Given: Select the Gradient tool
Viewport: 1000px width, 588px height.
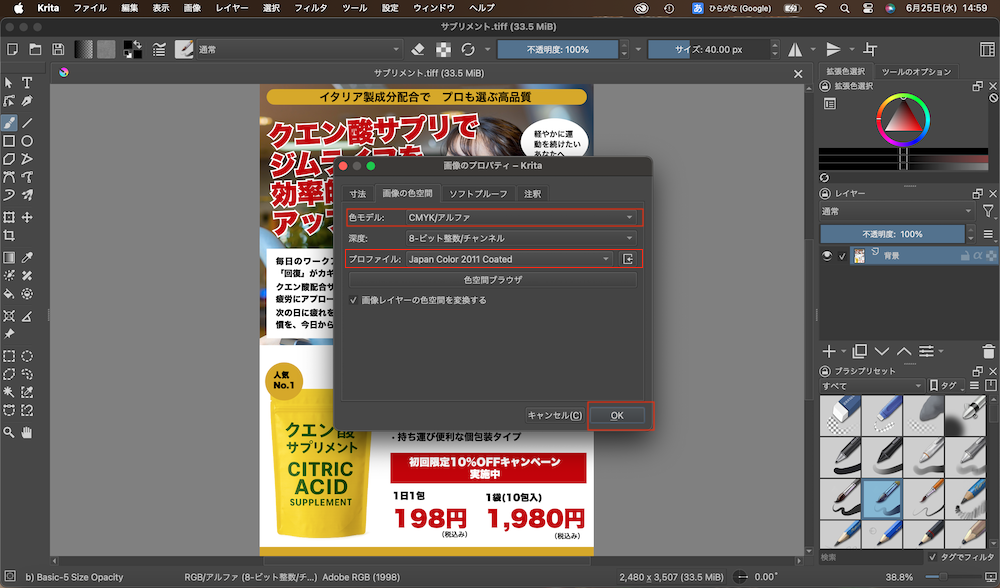Looking at the screenshot, I should click(x=9, y=258).
